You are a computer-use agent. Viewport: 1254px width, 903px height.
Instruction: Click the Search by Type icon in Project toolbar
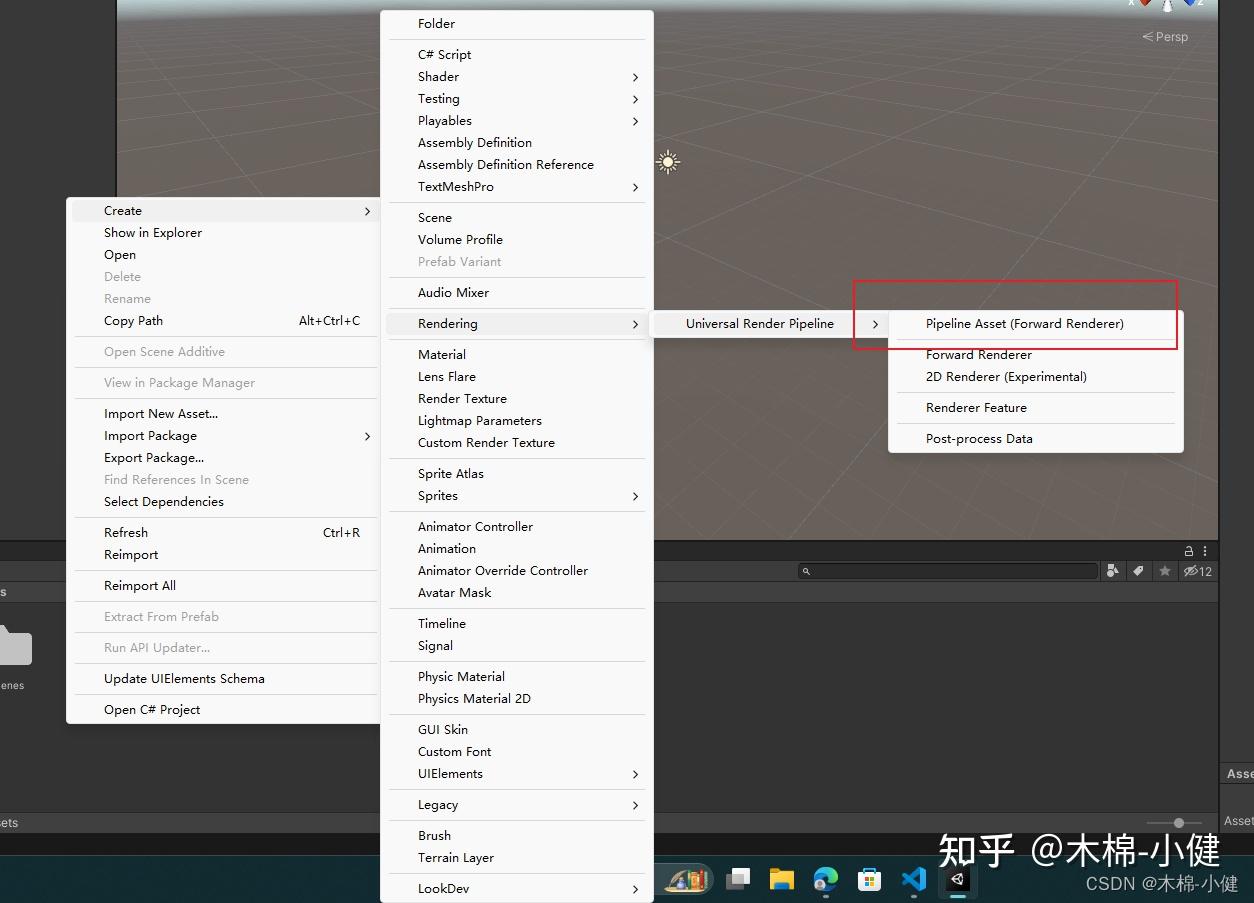click(1113, 571)
